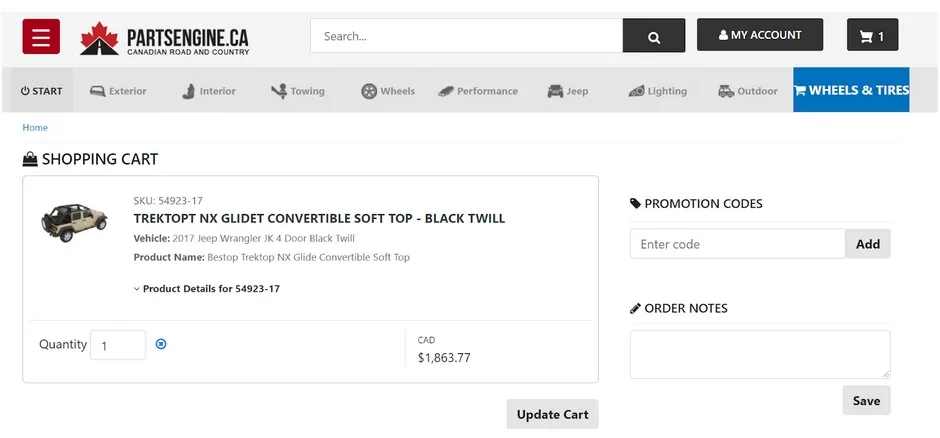This screenshot has height=438, width=940.
Task: Open the Outdoor category
Action: tap(748, 91)
